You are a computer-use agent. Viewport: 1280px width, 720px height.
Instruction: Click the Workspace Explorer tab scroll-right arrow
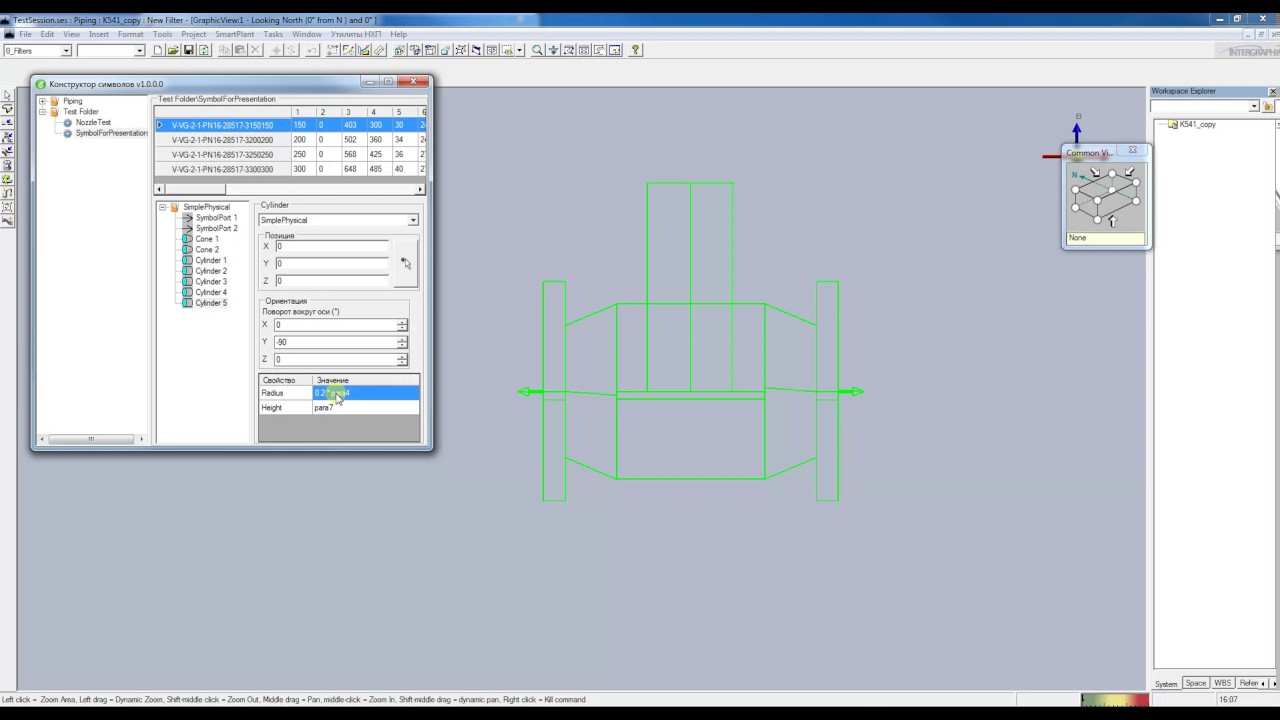coord(1274,683)
